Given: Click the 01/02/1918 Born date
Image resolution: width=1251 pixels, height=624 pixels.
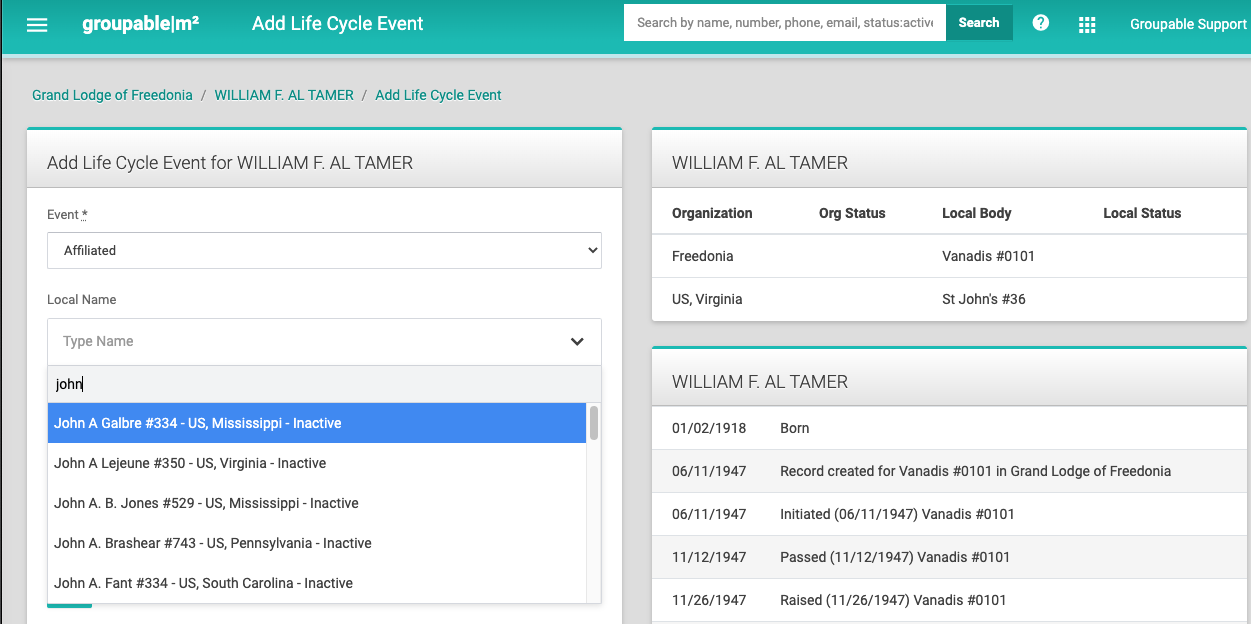Looking at the screenshot, I should coord(709,428).
